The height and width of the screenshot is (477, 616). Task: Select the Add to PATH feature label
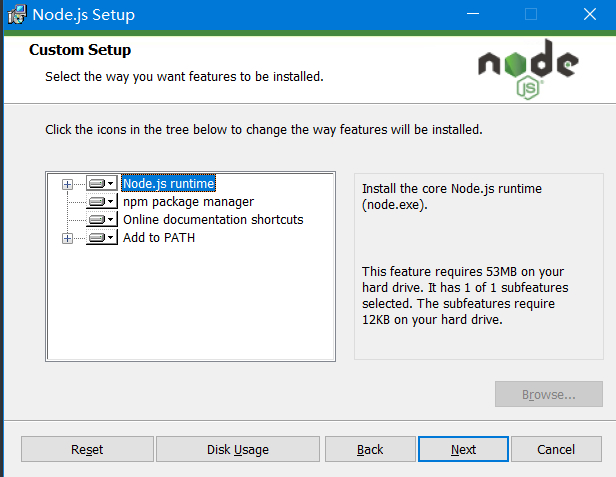point(158,238)
